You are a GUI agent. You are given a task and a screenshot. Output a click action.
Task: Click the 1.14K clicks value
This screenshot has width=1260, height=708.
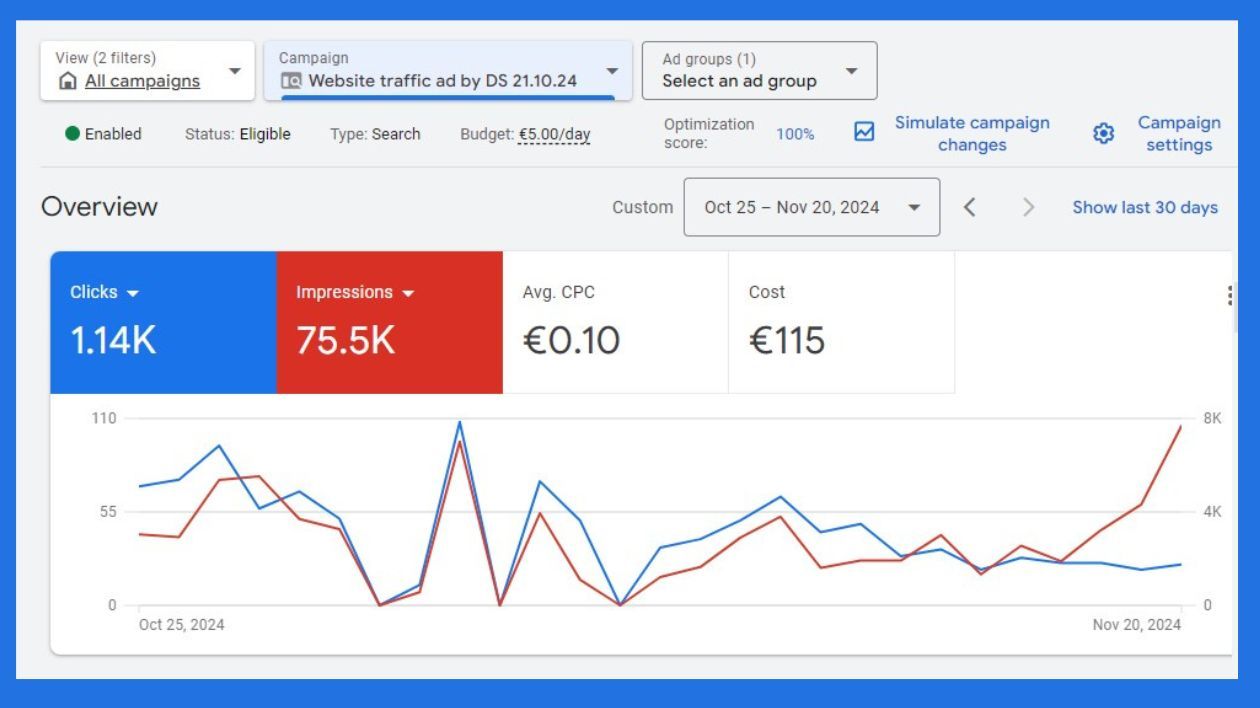coord(113,341)
